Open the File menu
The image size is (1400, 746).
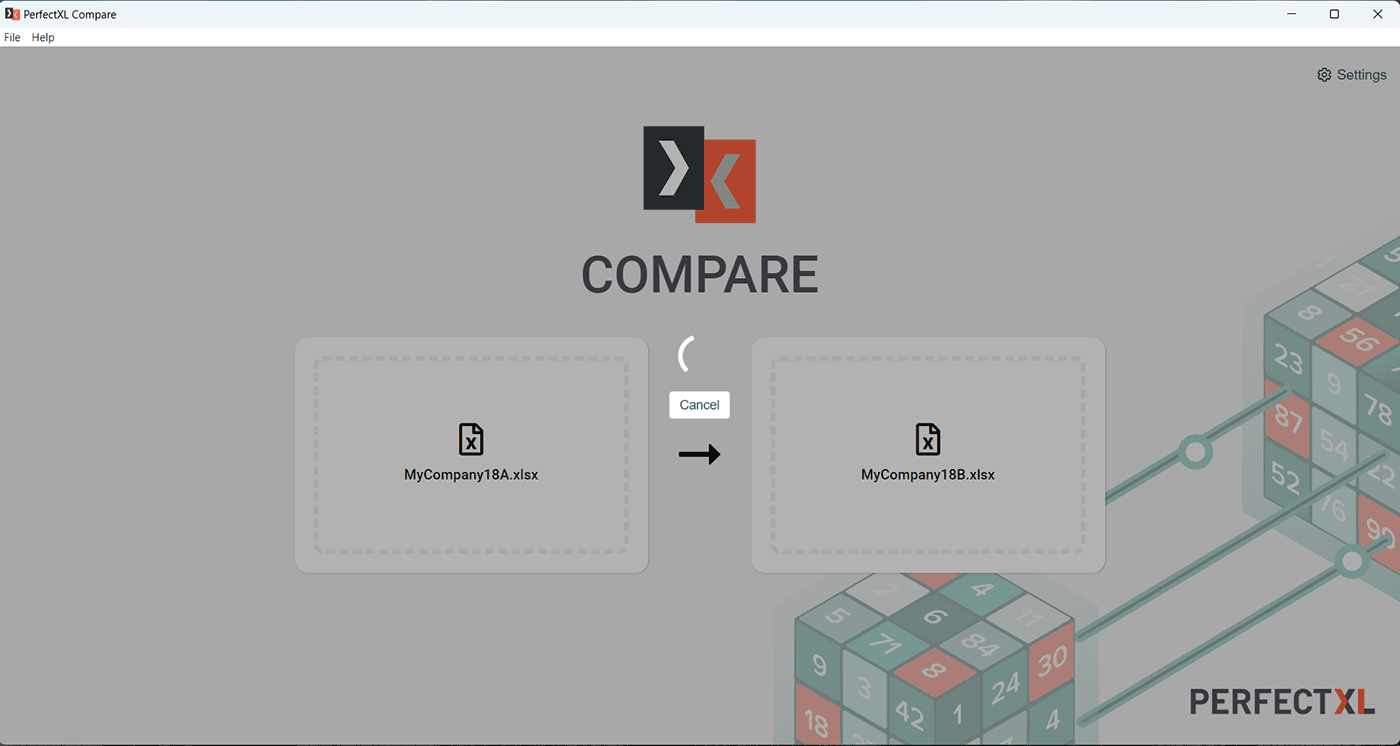coord(12,37)
